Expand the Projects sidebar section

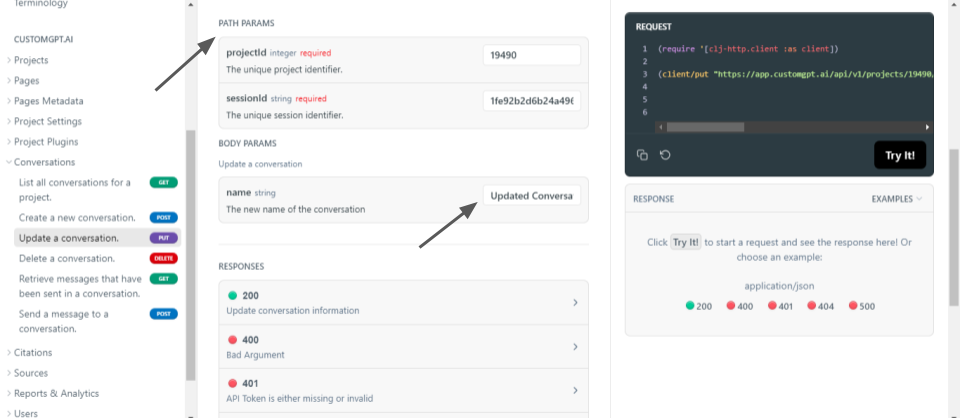[31, 60]
